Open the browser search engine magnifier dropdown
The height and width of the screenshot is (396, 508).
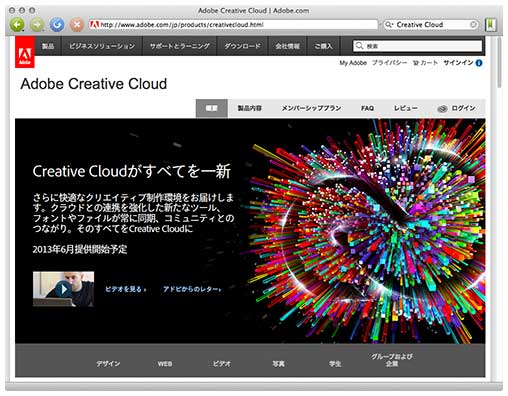coord(389,25)
